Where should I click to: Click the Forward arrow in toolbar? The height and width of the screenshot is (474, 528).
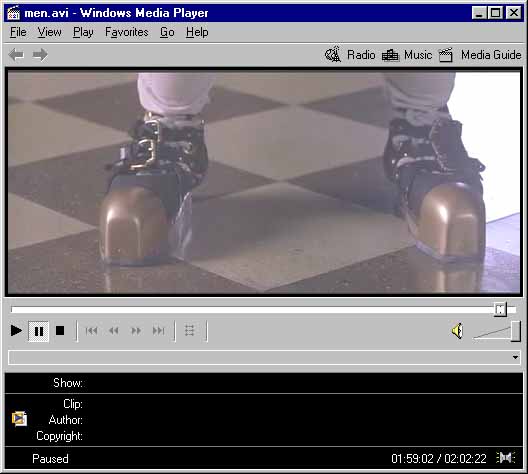point(40,55)
